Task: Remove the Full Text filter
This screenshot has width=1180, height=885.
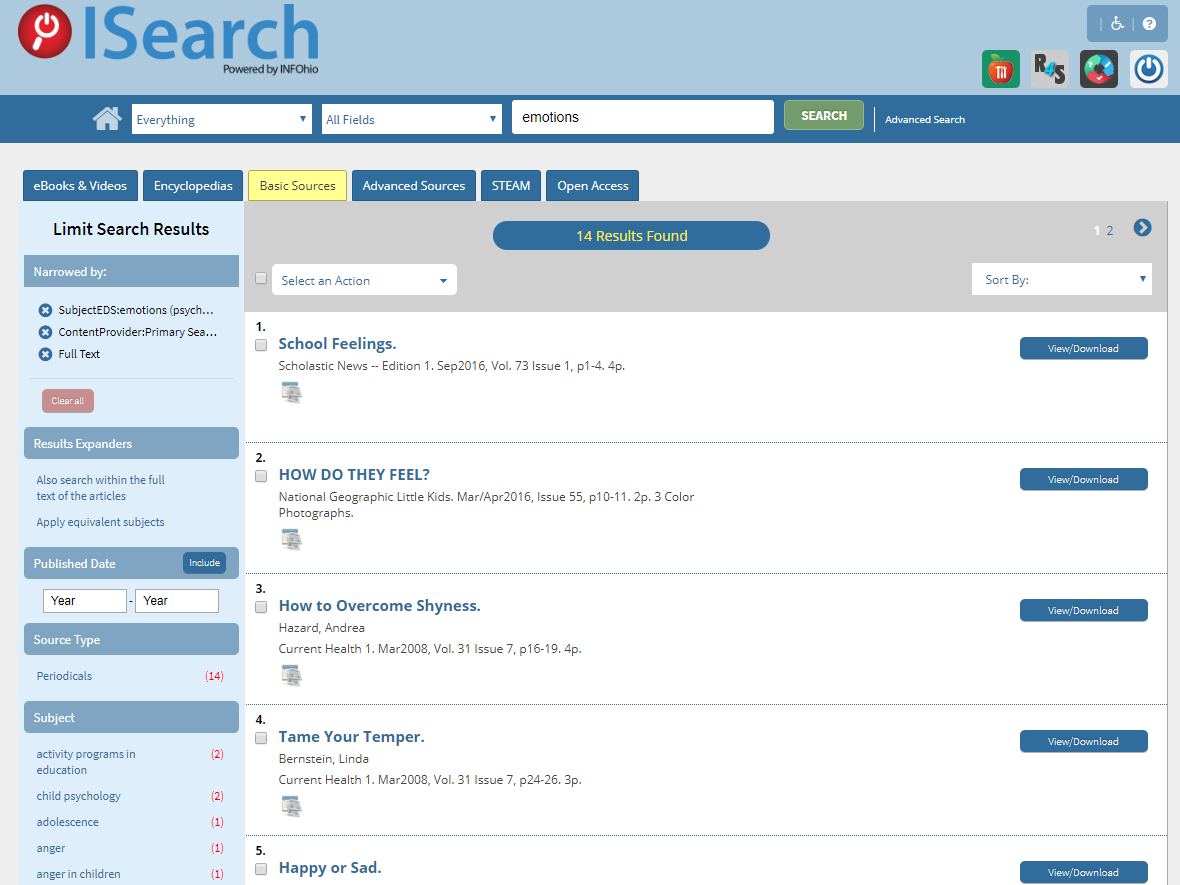Action: [x=45, y=354]
